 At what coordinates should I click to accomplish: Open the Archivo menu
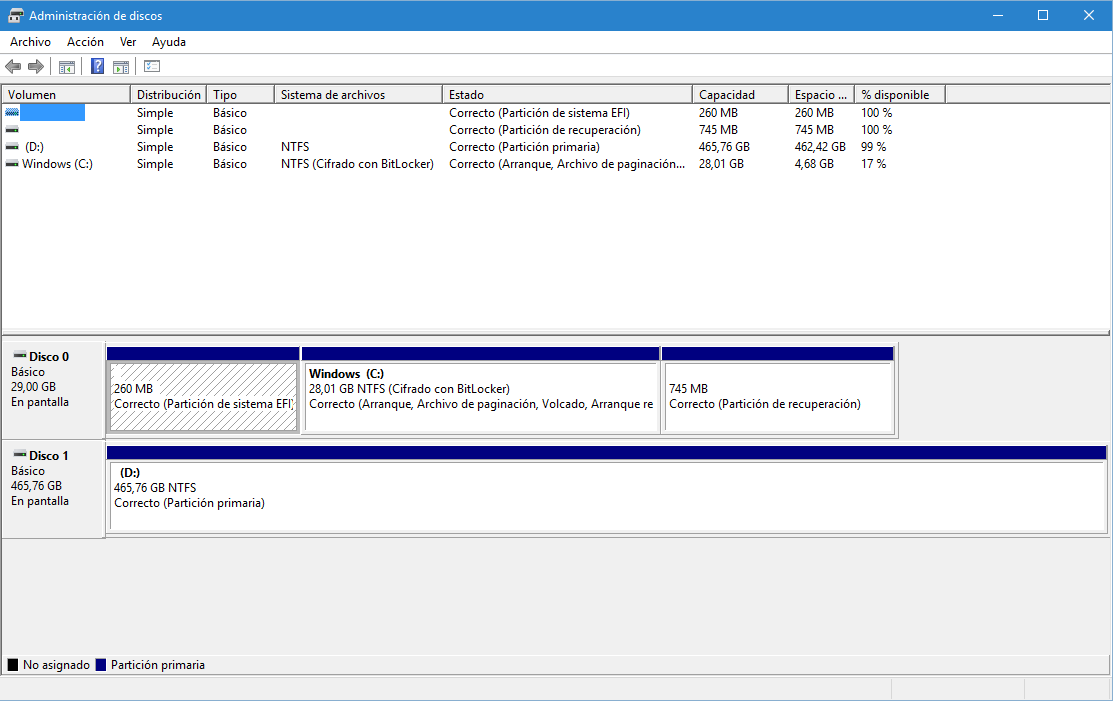[31, 42]
